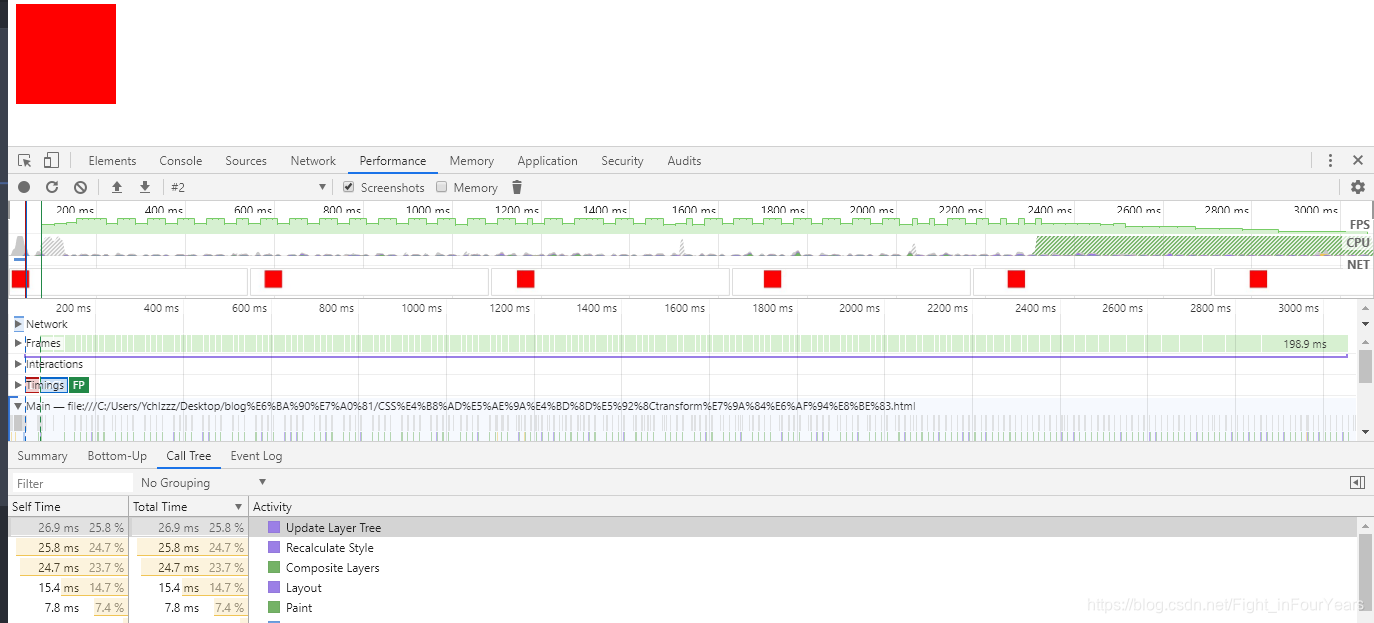Select the Recalculate Style row
The image size is (1374, 623).
coord(683,547)
